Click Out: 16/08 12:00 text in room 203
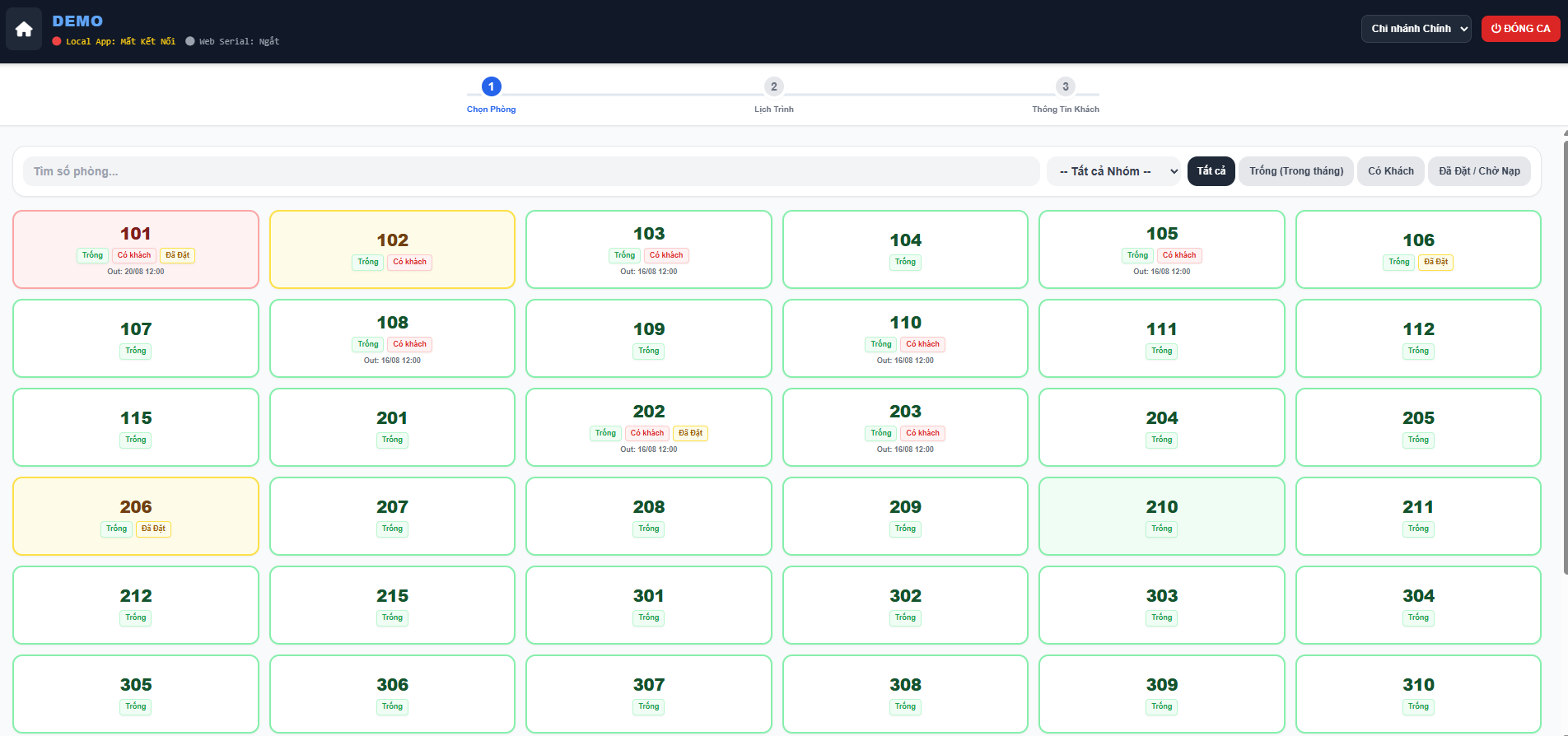Screen dimensions: 1568x736 point(905,450)
